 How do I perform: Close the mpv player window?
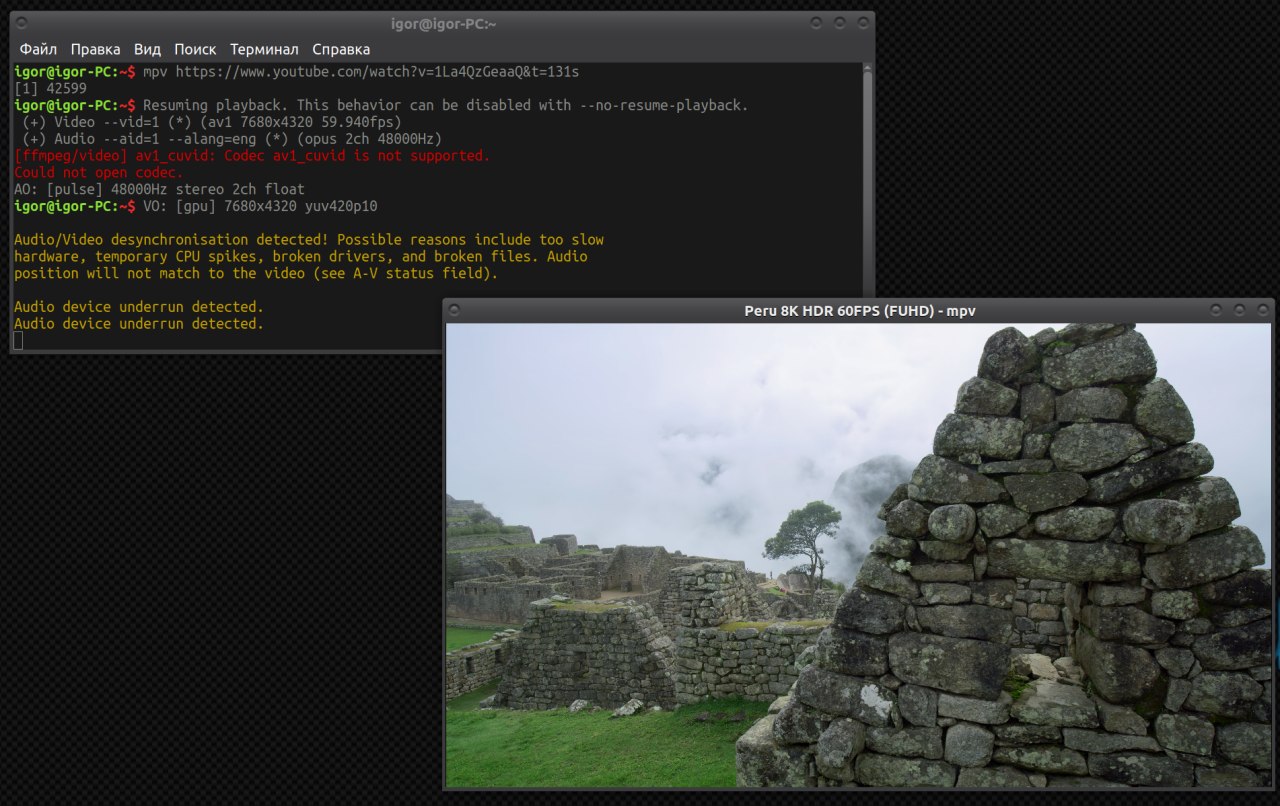[x=1263, y=311]
